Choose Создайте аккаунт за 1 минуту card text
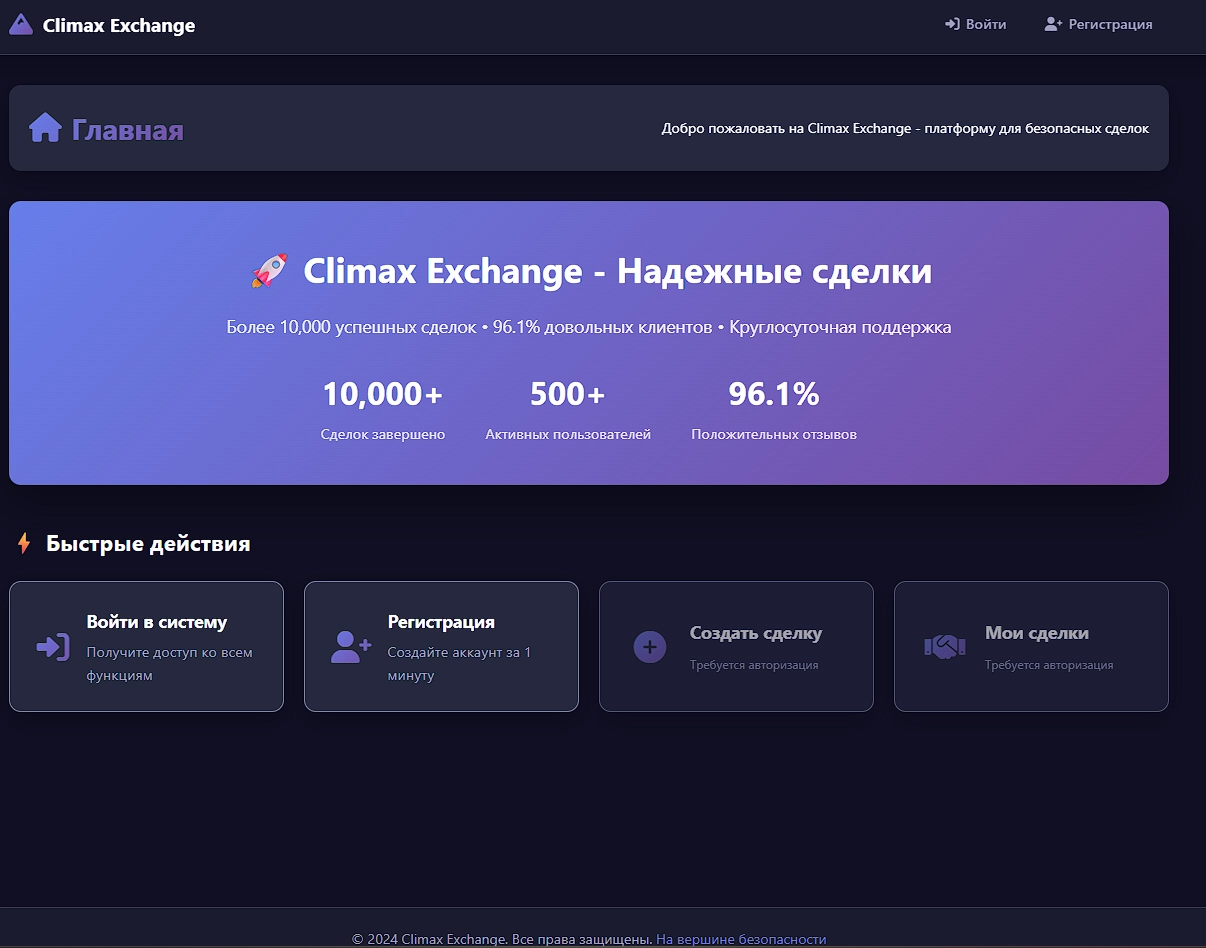The width and height of the screenshot is (1206, 948). pos(459,664)
